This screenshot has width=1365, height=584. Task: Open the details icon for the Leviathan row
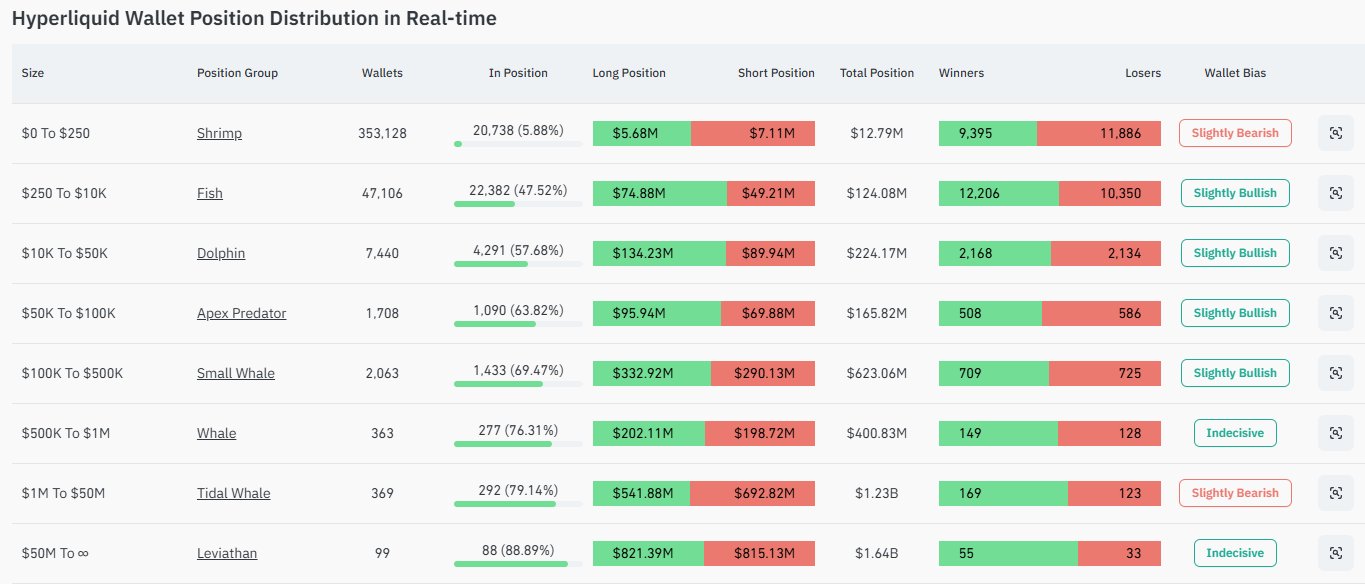click(x=1335, y=553)
